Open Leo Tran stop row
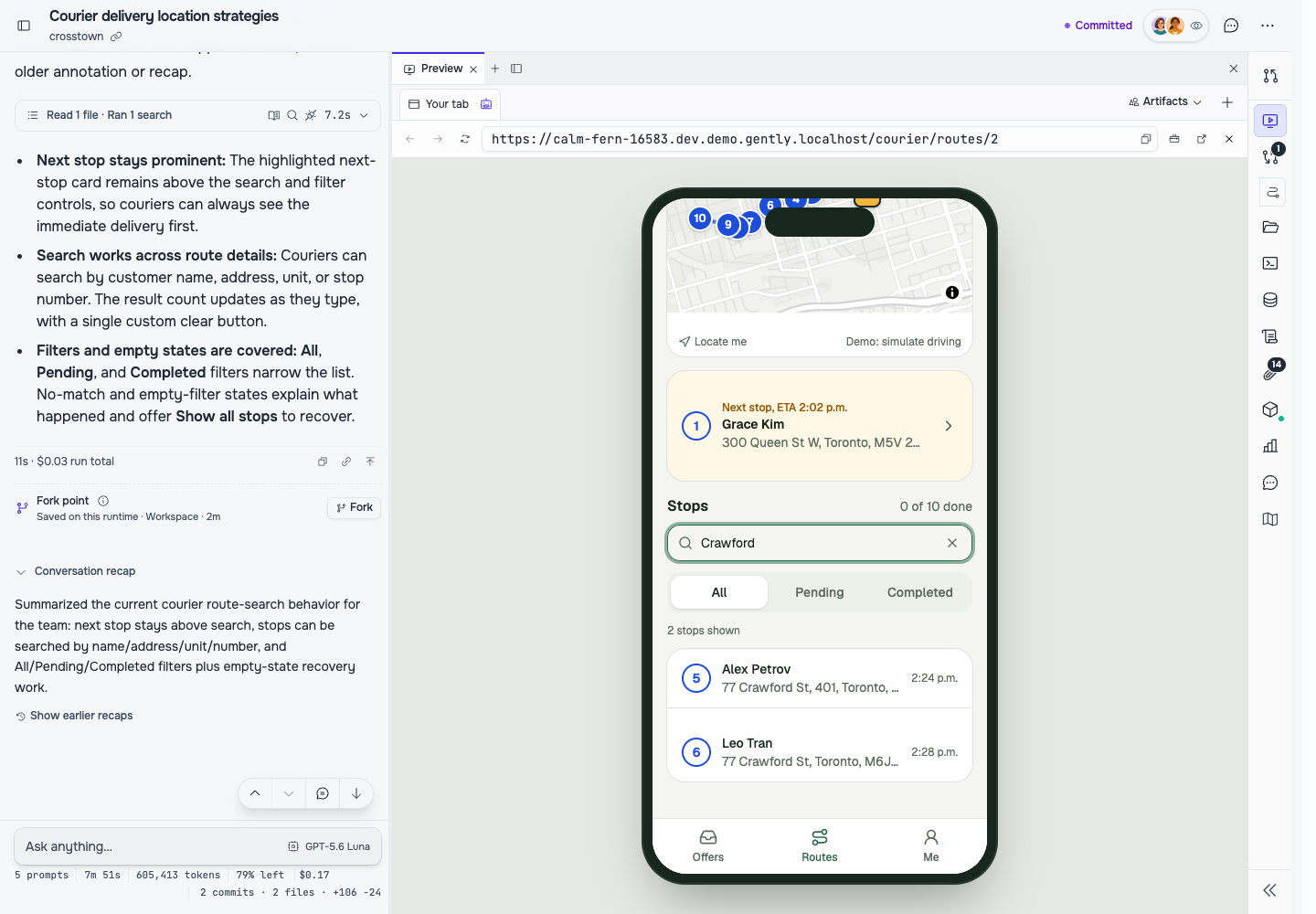 coord(820,752)
